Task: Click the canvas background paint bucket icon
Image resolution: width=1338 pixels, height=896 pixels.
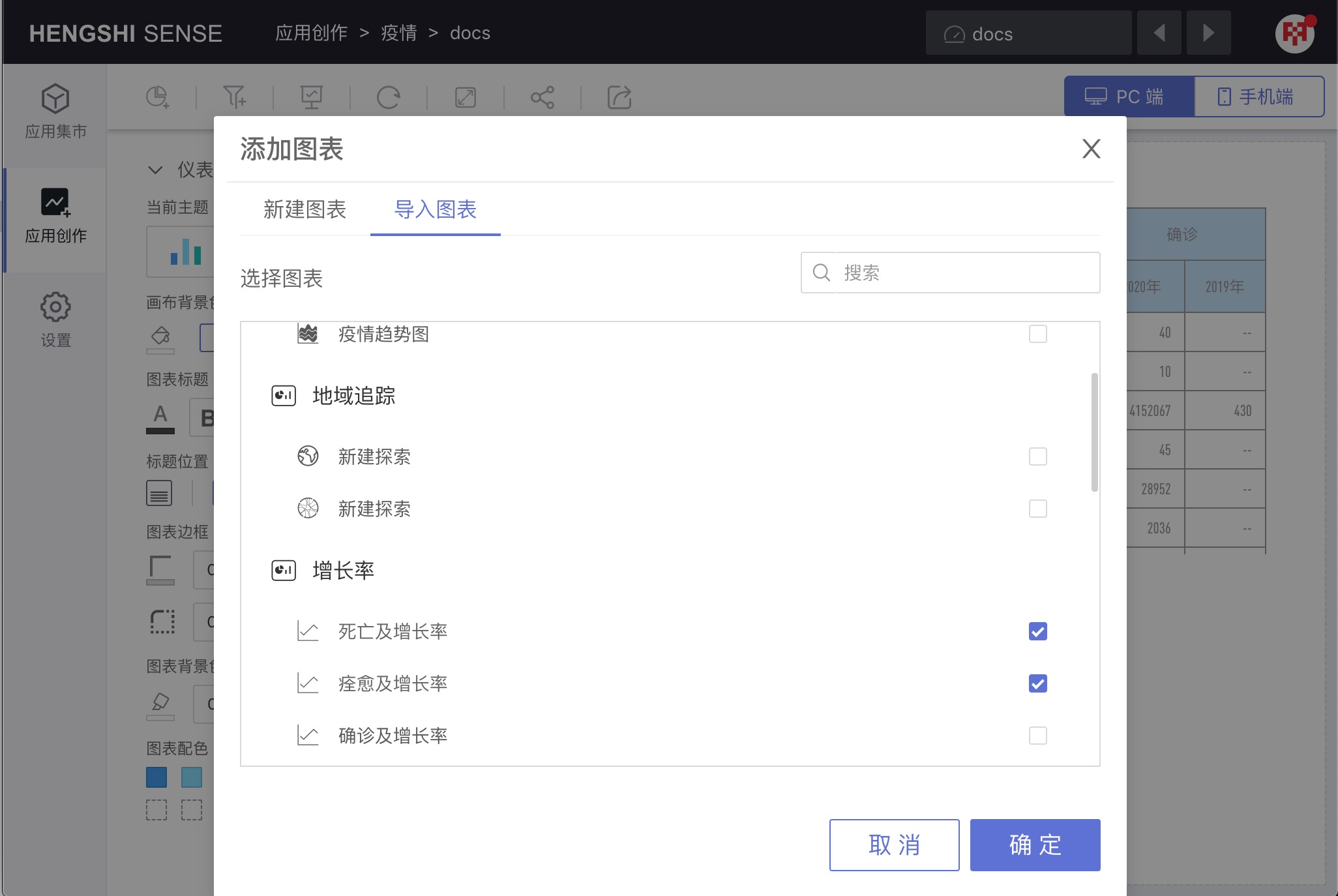Action: 160,339
